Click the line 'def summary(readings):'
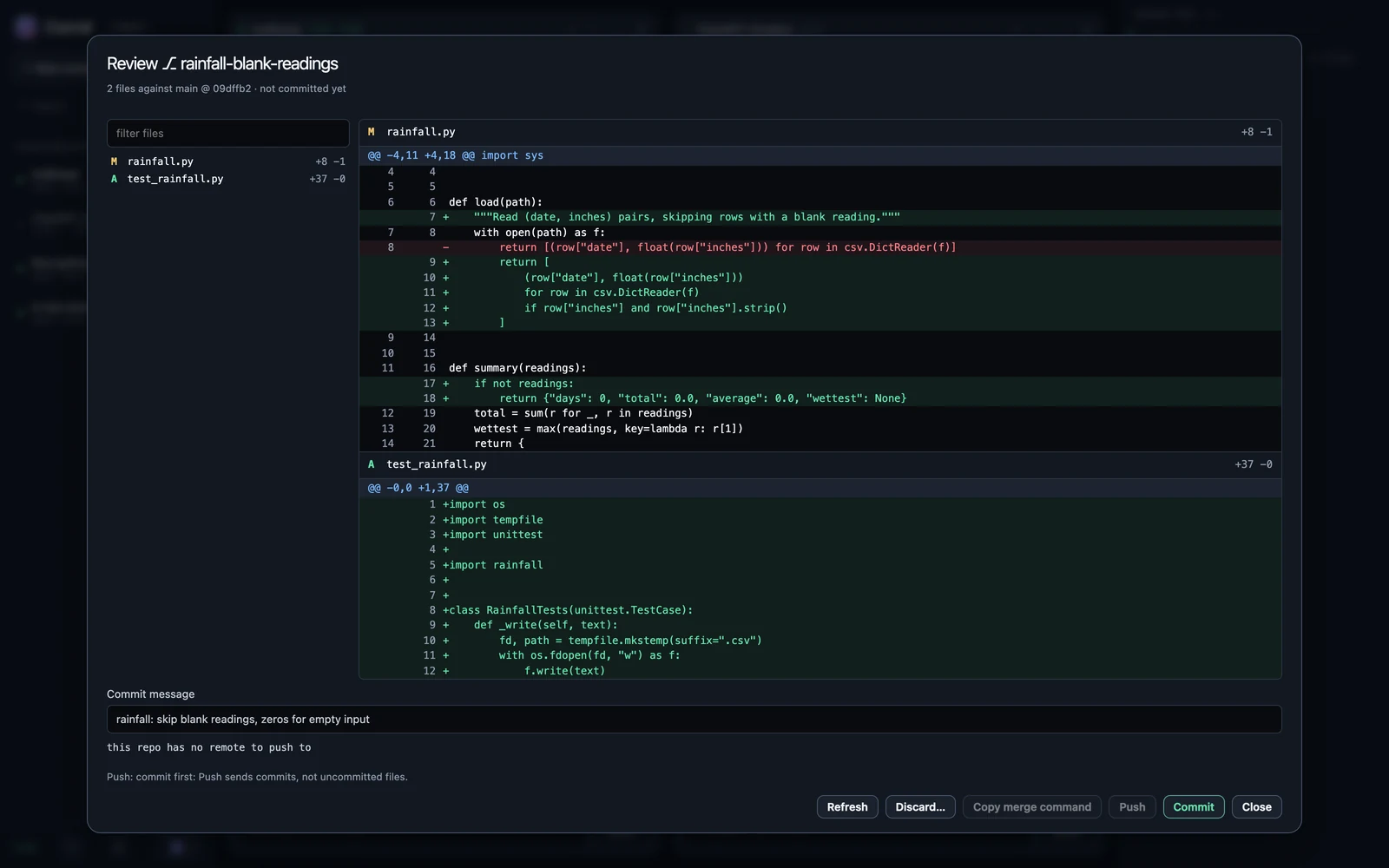The image size is (1389, 868). pyautogui.click(x=820, y=368)
